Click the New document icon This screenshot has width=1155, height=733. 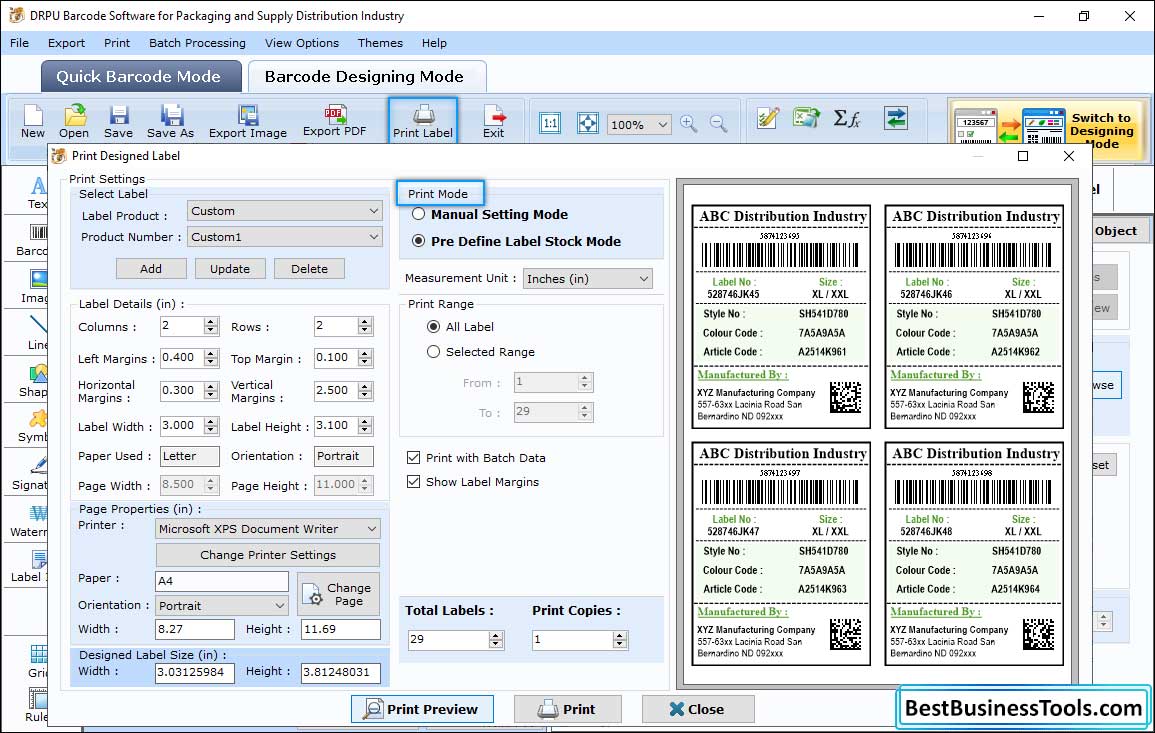tap(32, 122)
